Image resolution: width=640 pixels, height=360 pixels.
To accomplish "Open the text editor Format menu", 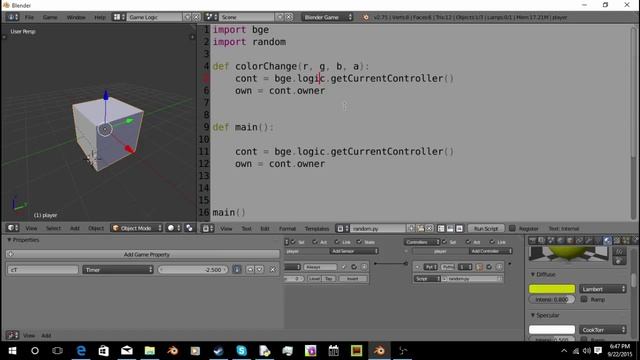I will (287, 229).
